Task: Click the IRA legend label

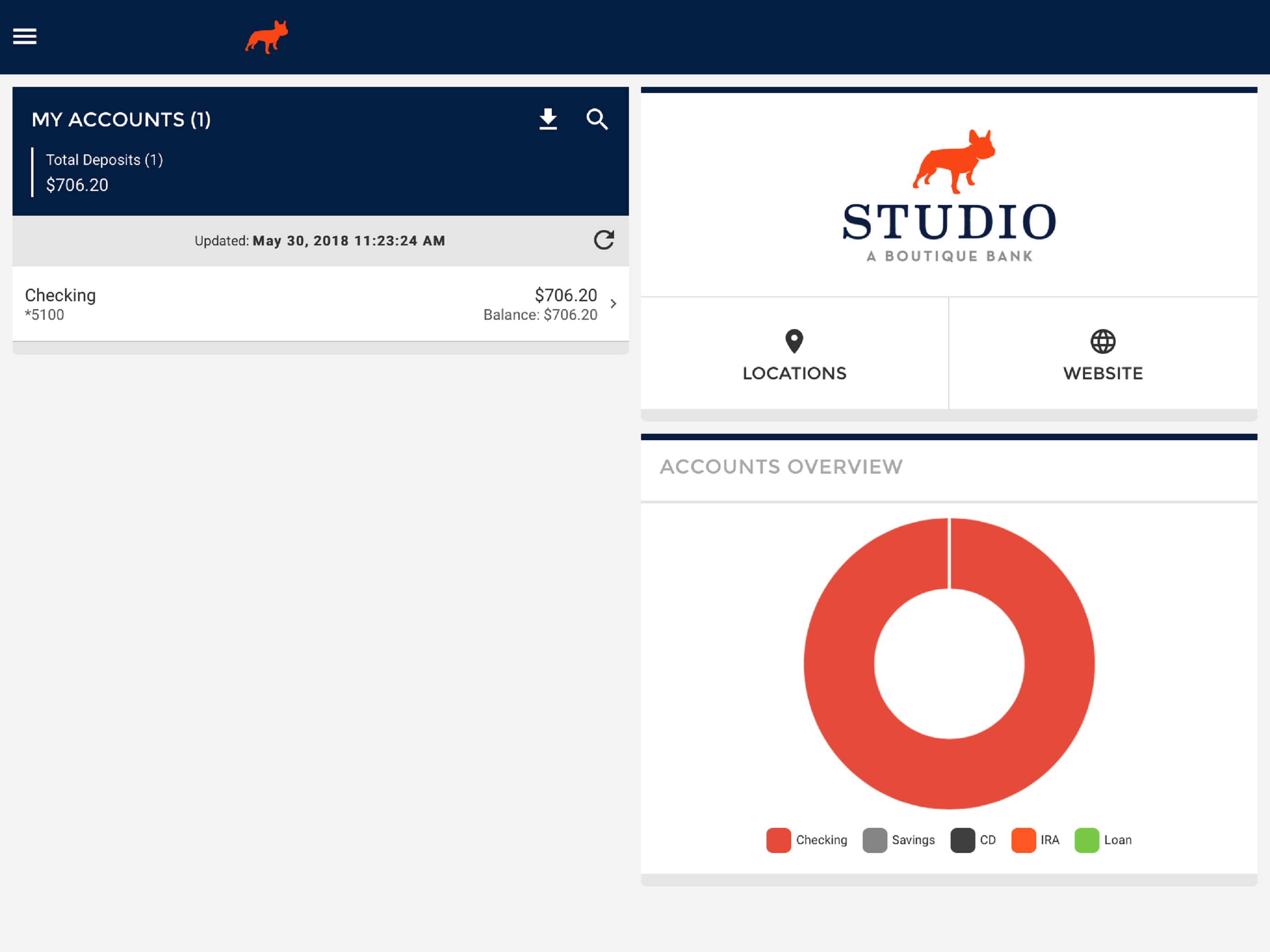Action: coord(1050,840)
